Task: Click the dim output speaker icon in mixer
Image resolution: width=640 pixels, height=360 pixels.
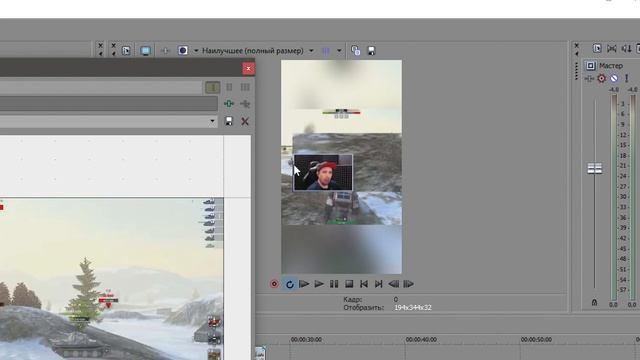Action: click(626, 49)
